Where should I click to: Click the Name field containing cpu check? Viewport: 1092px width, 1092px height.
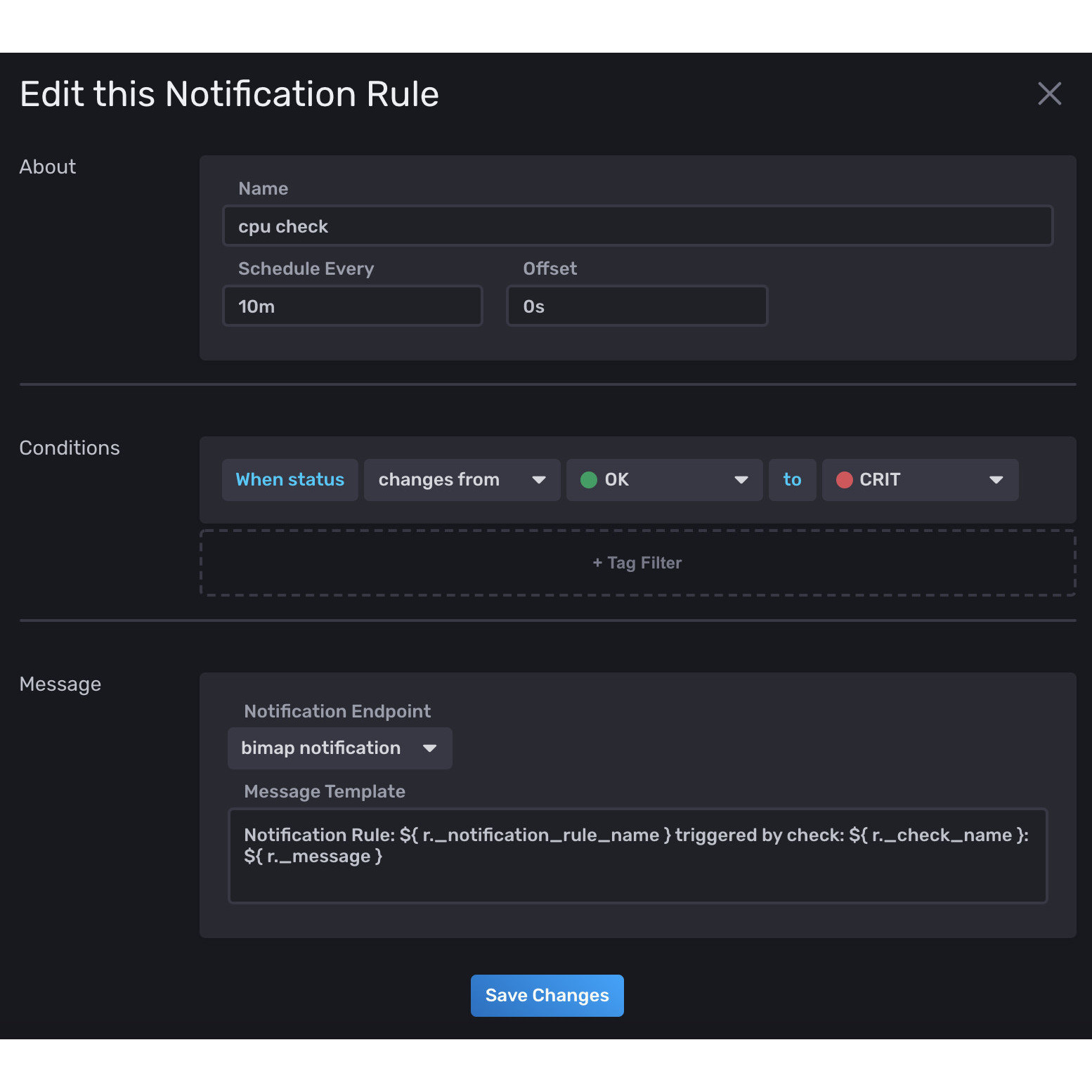(637, 226)
